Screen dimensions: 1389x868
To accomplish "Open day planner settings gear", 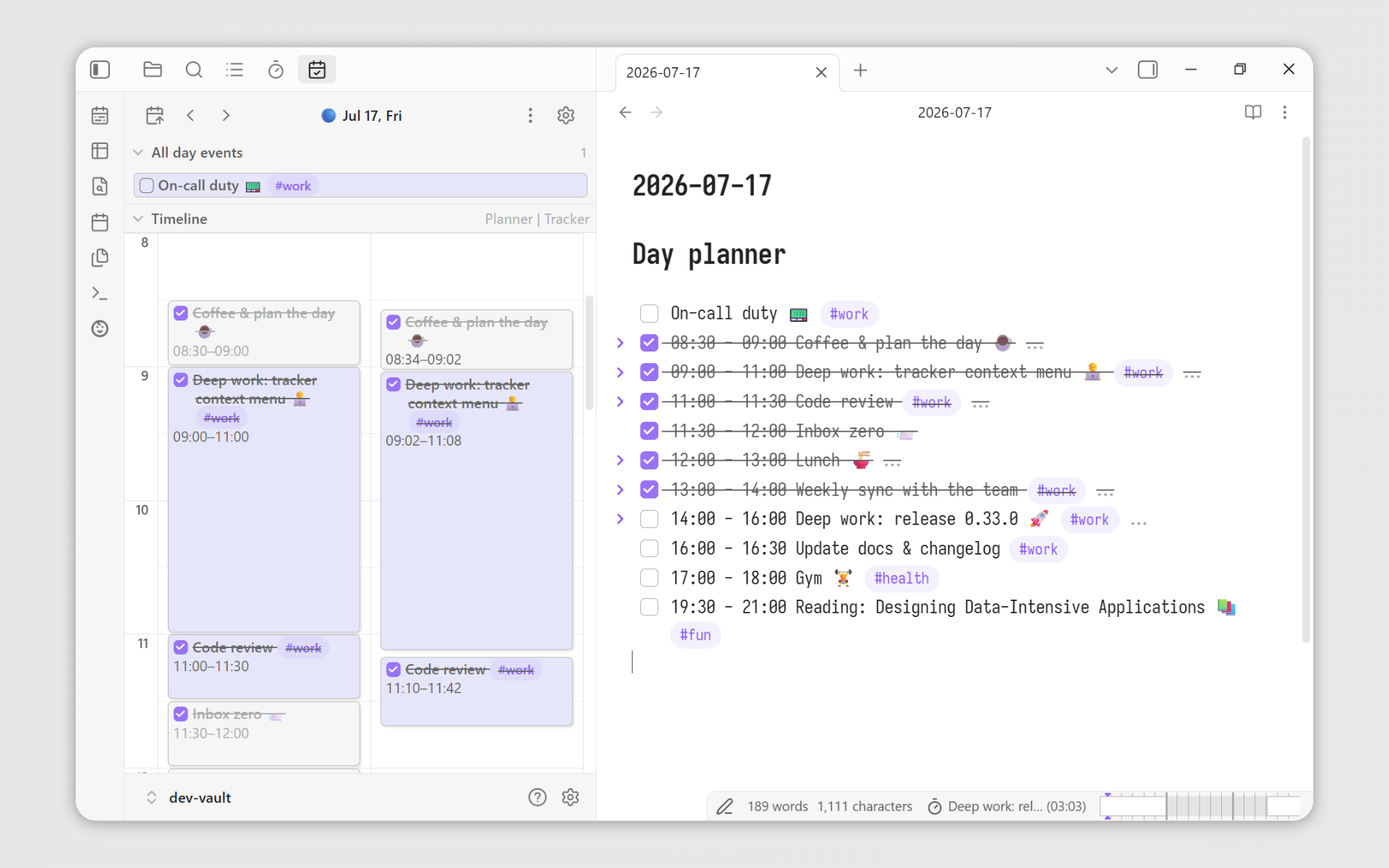I will click(566, 115).
